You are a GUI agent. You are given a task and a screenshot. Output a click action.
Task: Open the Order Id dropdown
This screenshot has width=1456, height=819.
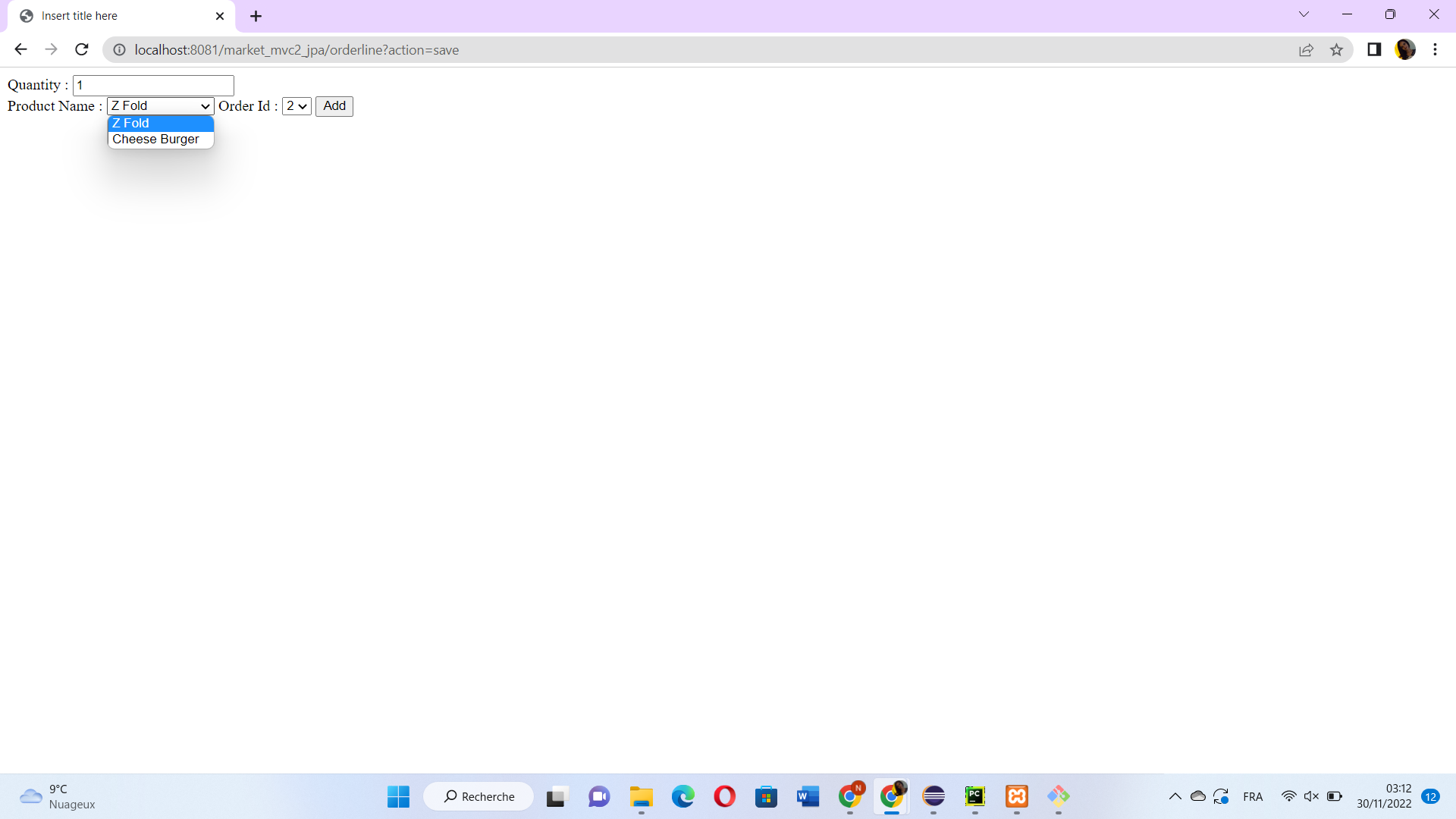pyautogui.click(x=297, y=106)
